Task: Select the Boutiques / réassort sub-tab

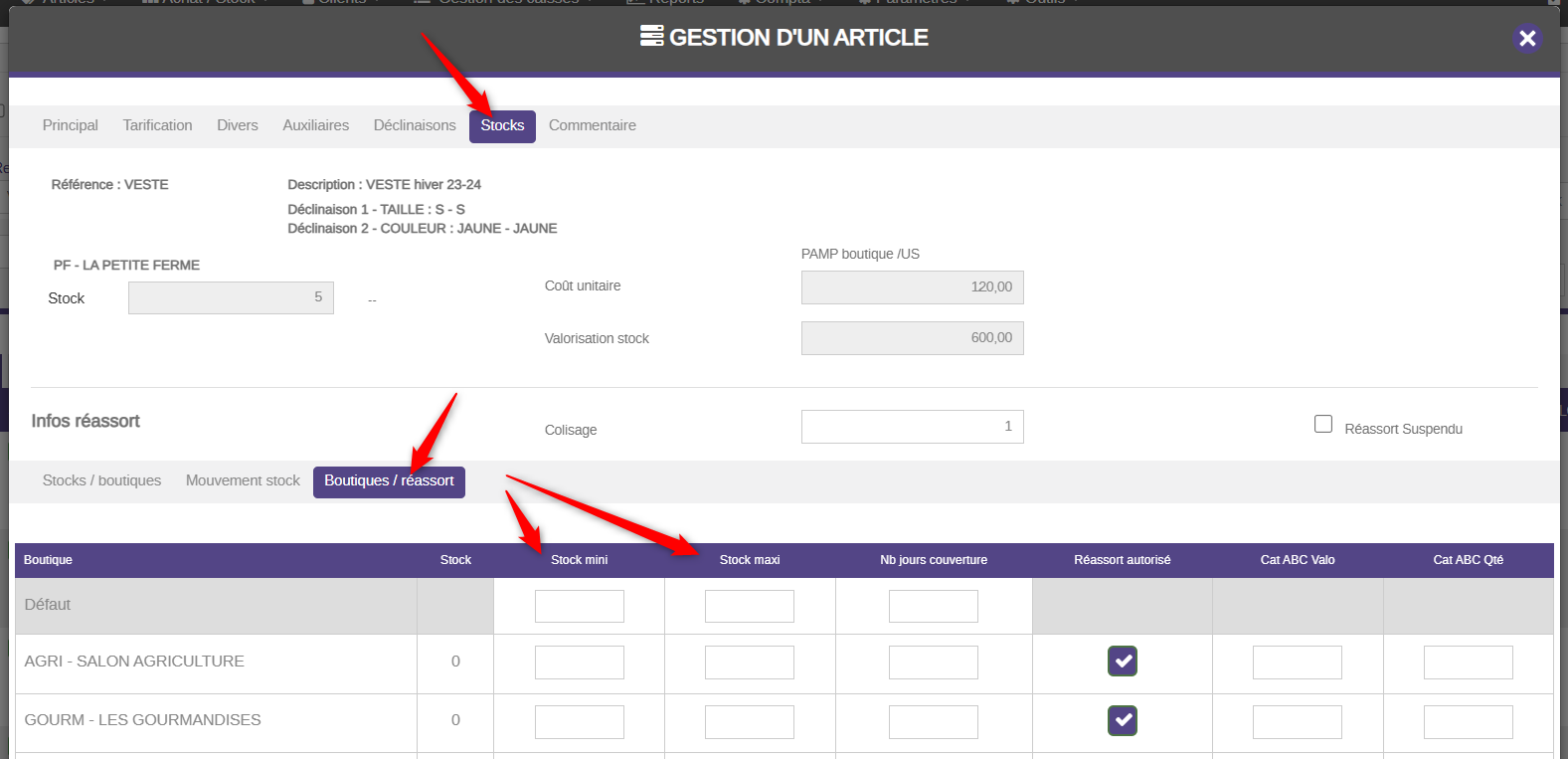Action: click(x=389, y=481)
